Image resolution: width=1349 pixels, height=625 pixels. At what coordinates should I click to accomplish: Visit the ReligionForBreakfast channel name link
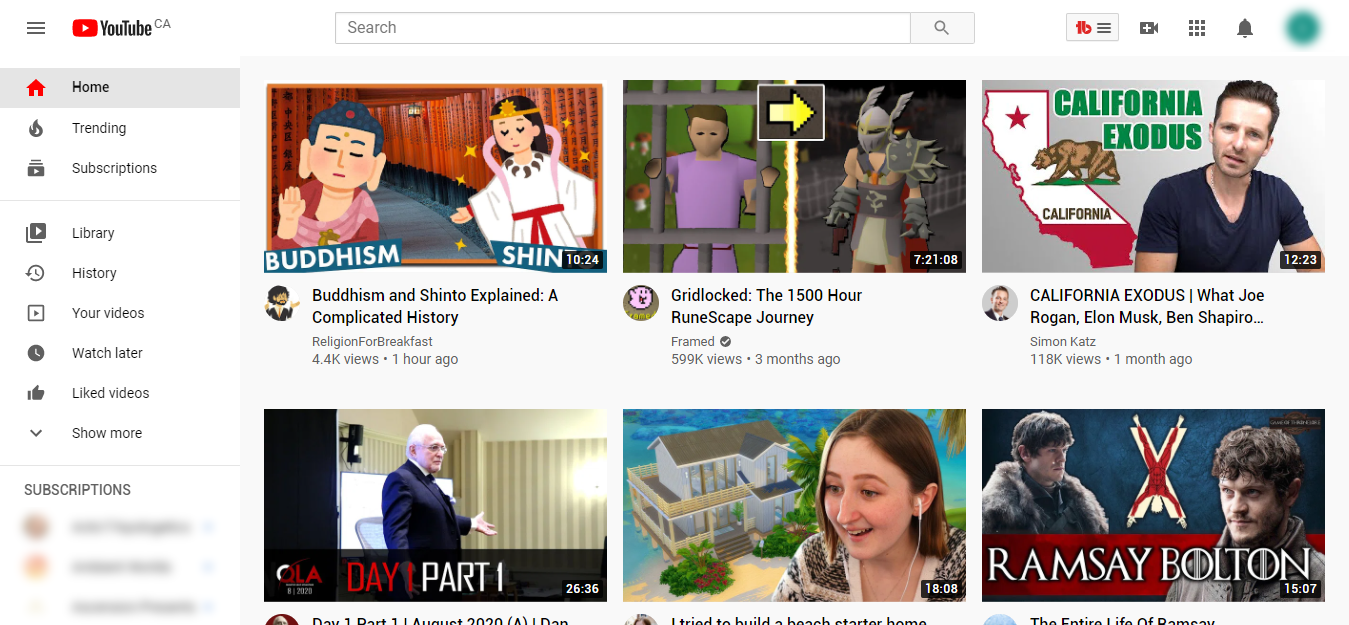click(372, 342)
